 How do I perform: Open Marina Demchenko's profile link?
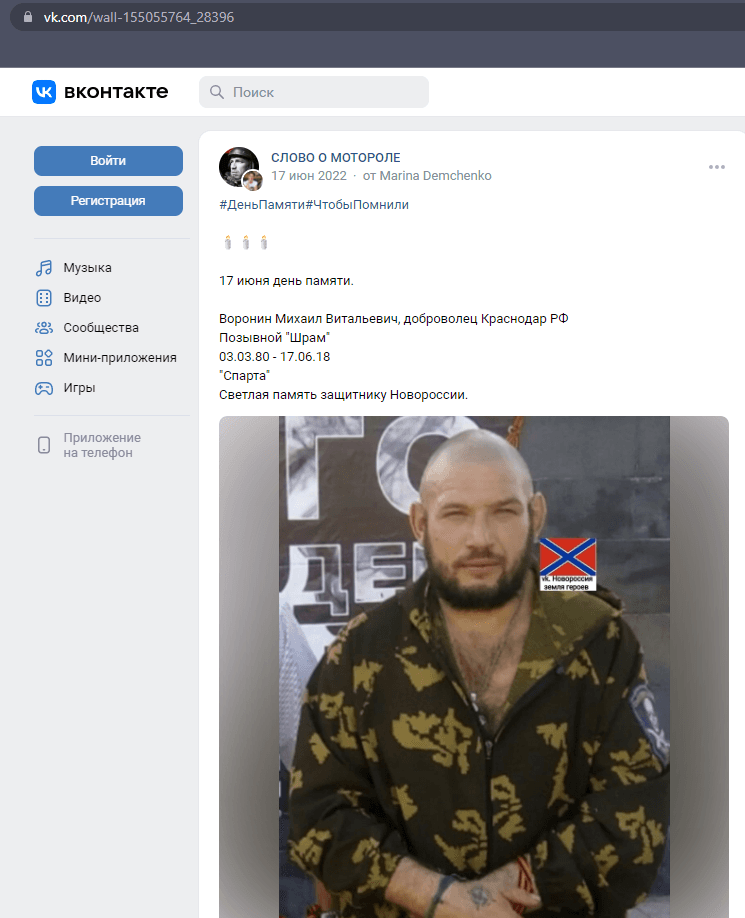[x=435, y=176]
